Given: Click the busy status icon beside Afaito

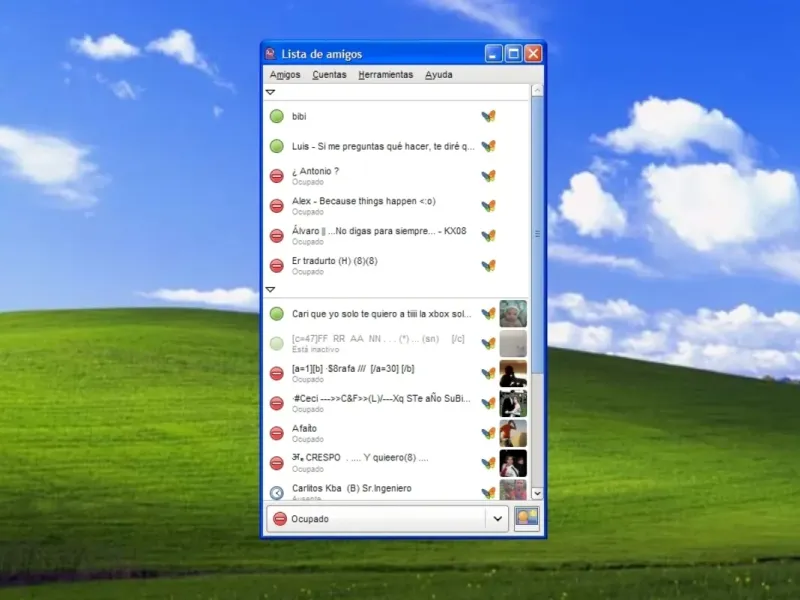Looking at the screenshot, I should coord(277,433).
